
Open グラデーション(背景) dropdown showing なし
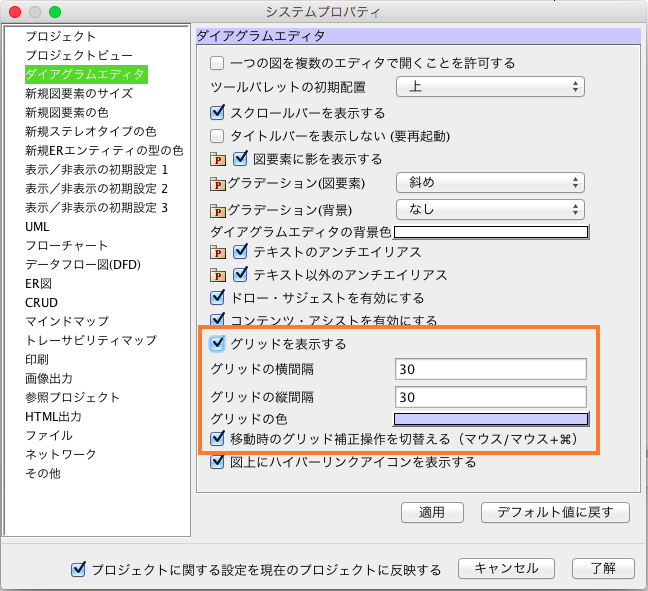pyautogui.click(x=490, y=209)
